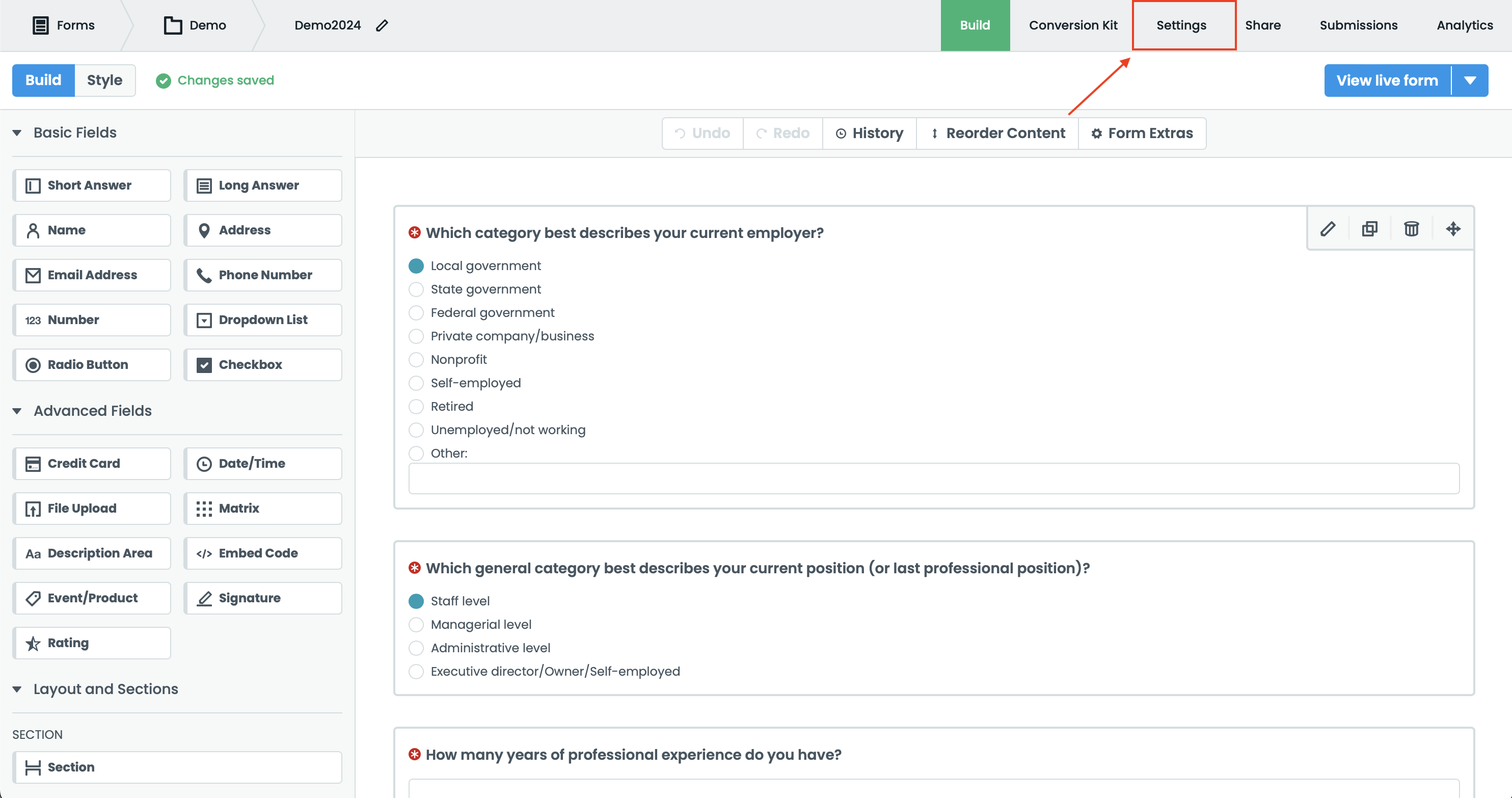Switch to the Style tab
This screenshot has height=798, width=1512.
[x=104, y=81]
